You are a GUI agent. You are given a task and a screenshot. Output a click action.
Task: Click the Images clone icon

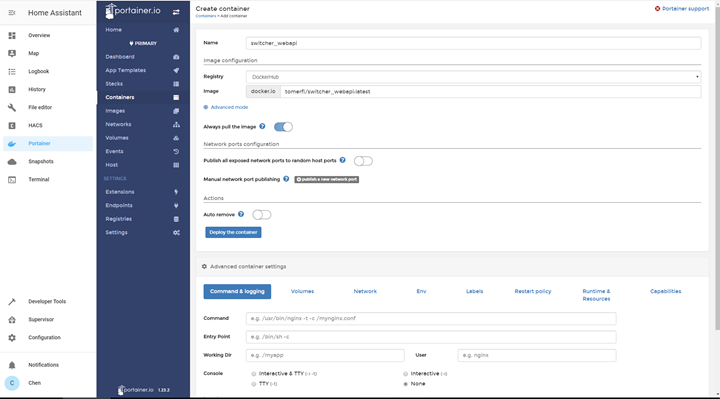(x=176, y=111)
